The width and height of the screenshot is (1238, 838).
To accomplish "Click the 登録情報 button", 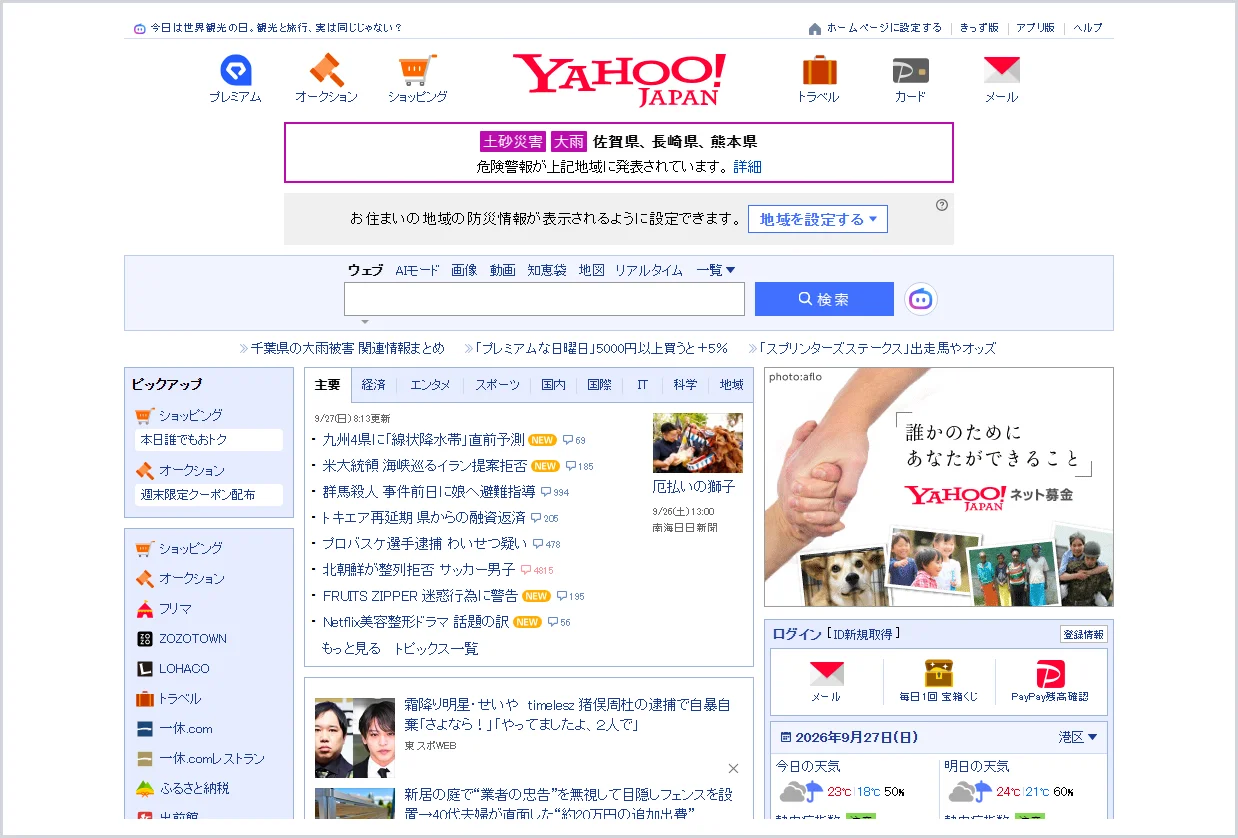I will click(1084, 634).
